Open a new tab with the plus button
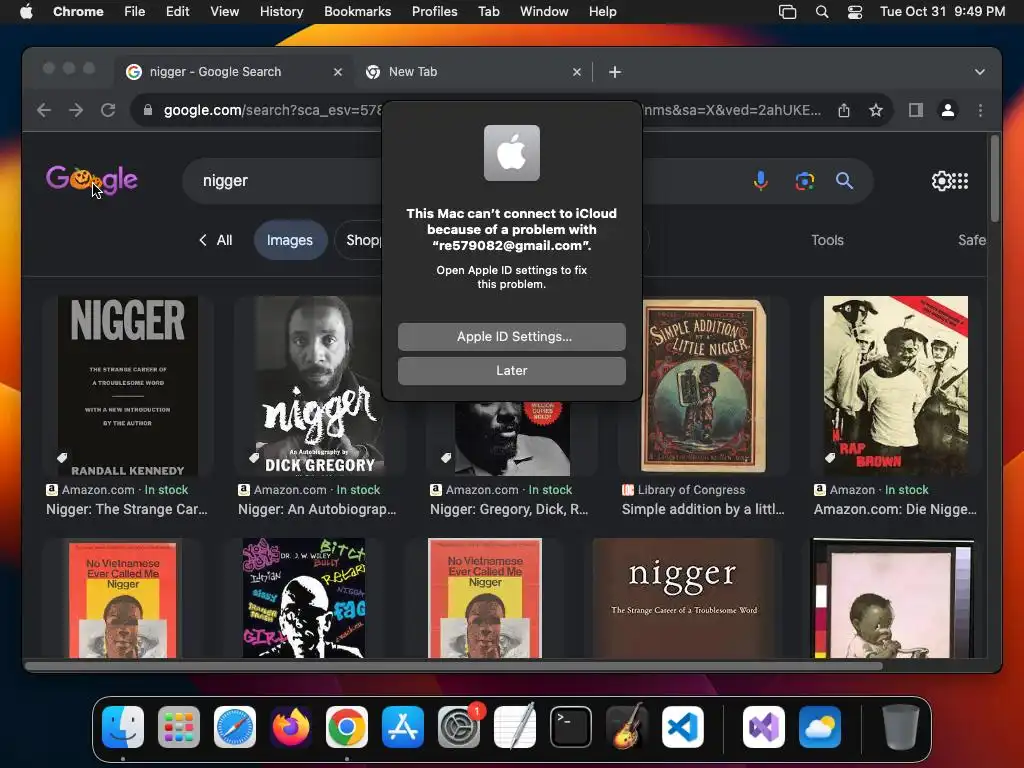The height and width of the screenshot is (768, 1024). tap(615, 72)
